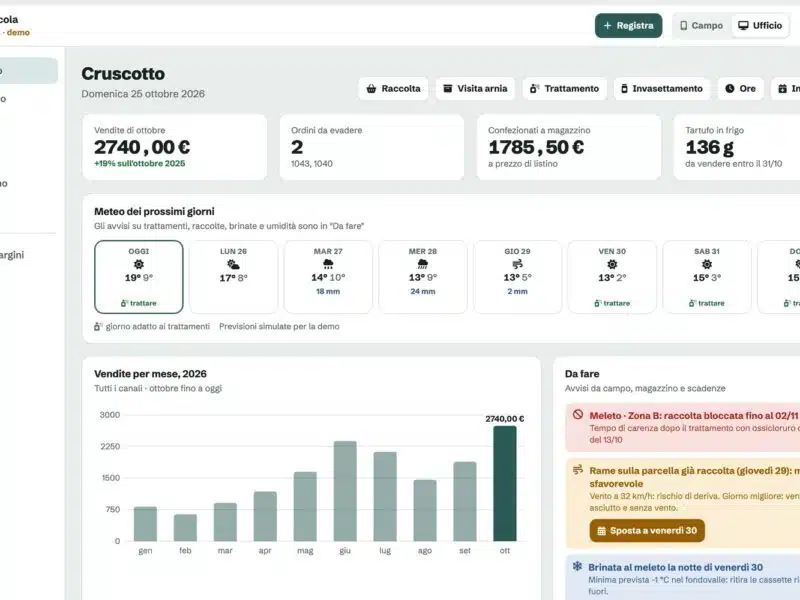Select the SAB 31 weather card

[x=707, y=277]
